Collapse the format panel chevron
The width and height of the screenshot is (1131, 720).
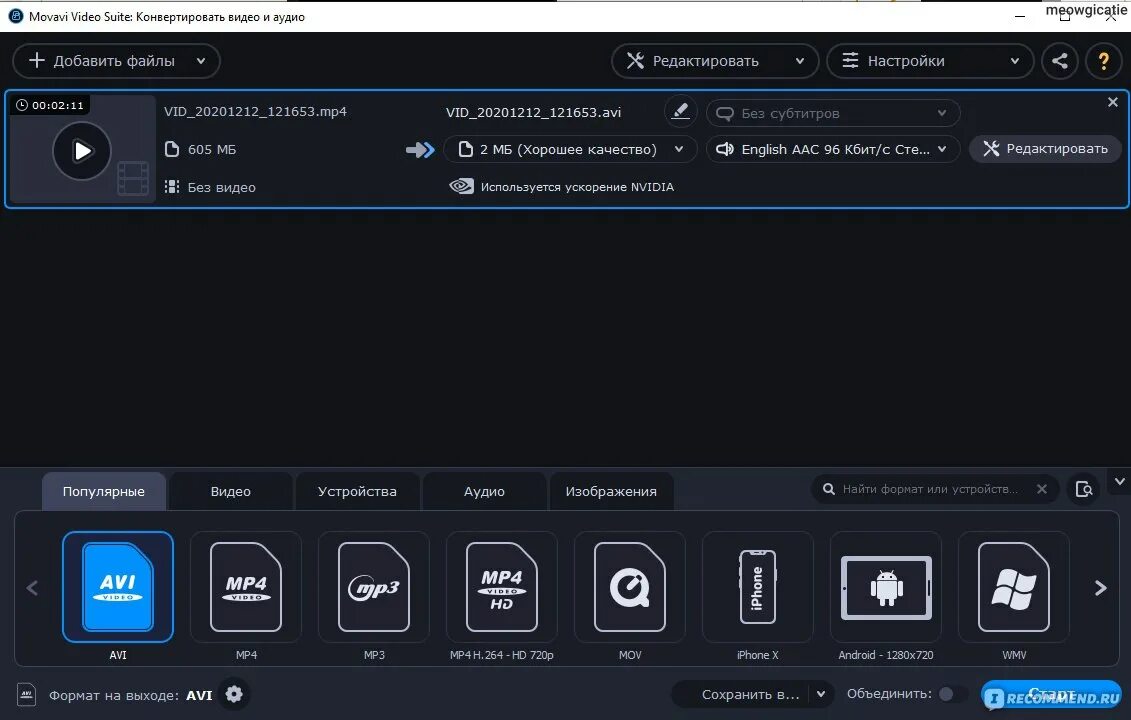coord(1119,481)
